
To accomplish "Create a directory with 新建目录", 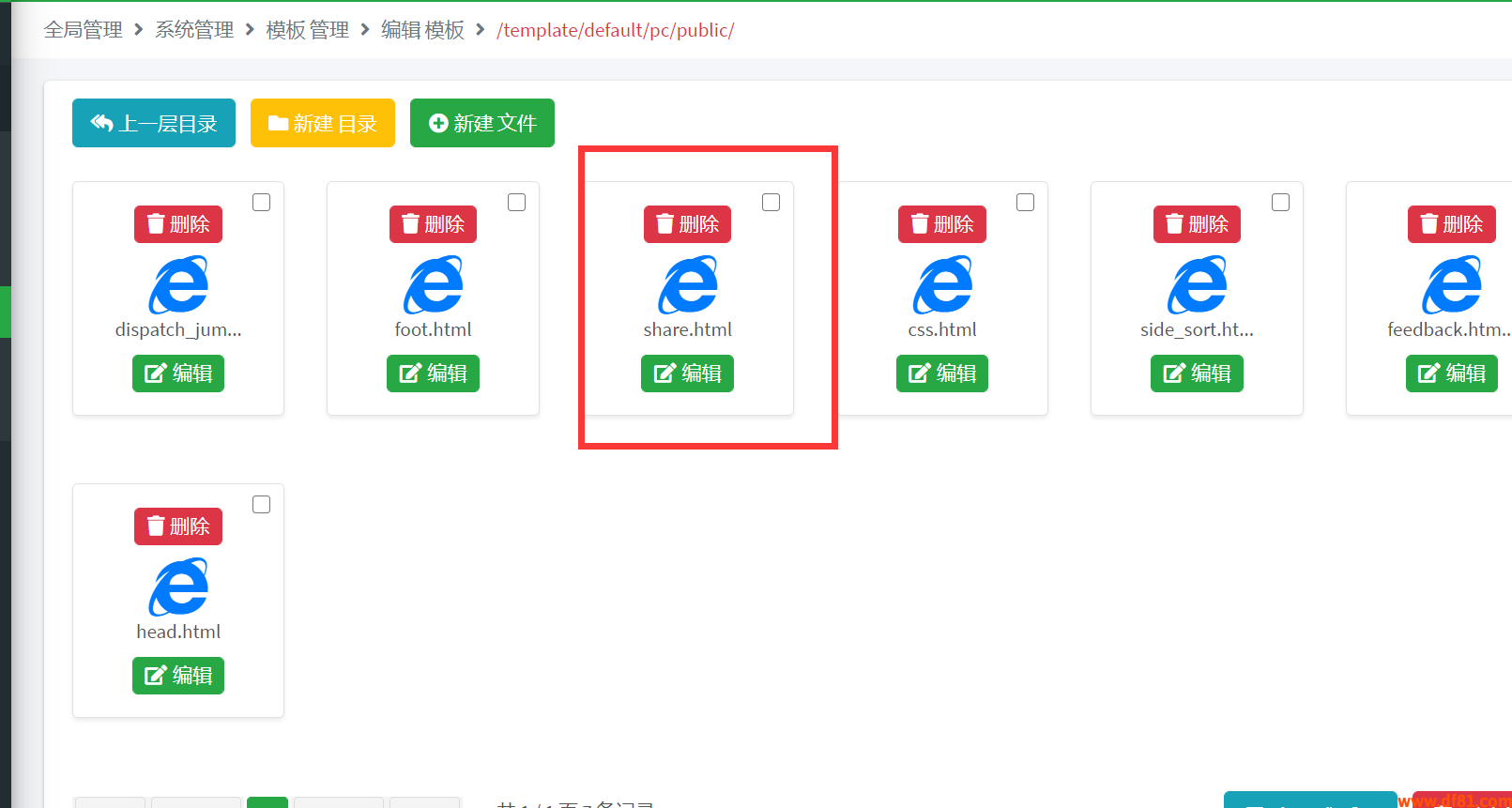I will [323, 123].
